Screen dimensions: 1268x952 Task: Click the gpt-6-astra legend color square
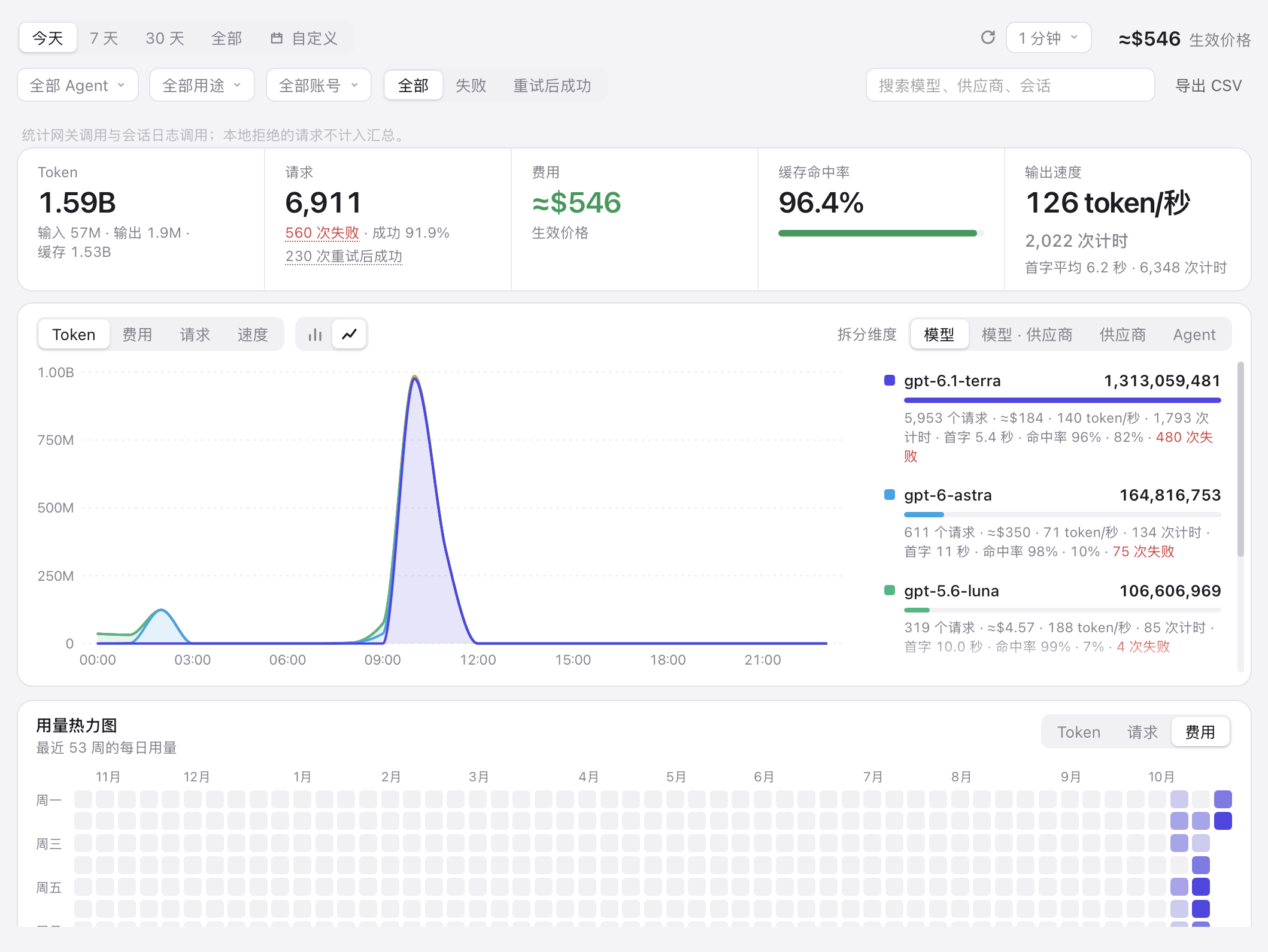point(890,495)
